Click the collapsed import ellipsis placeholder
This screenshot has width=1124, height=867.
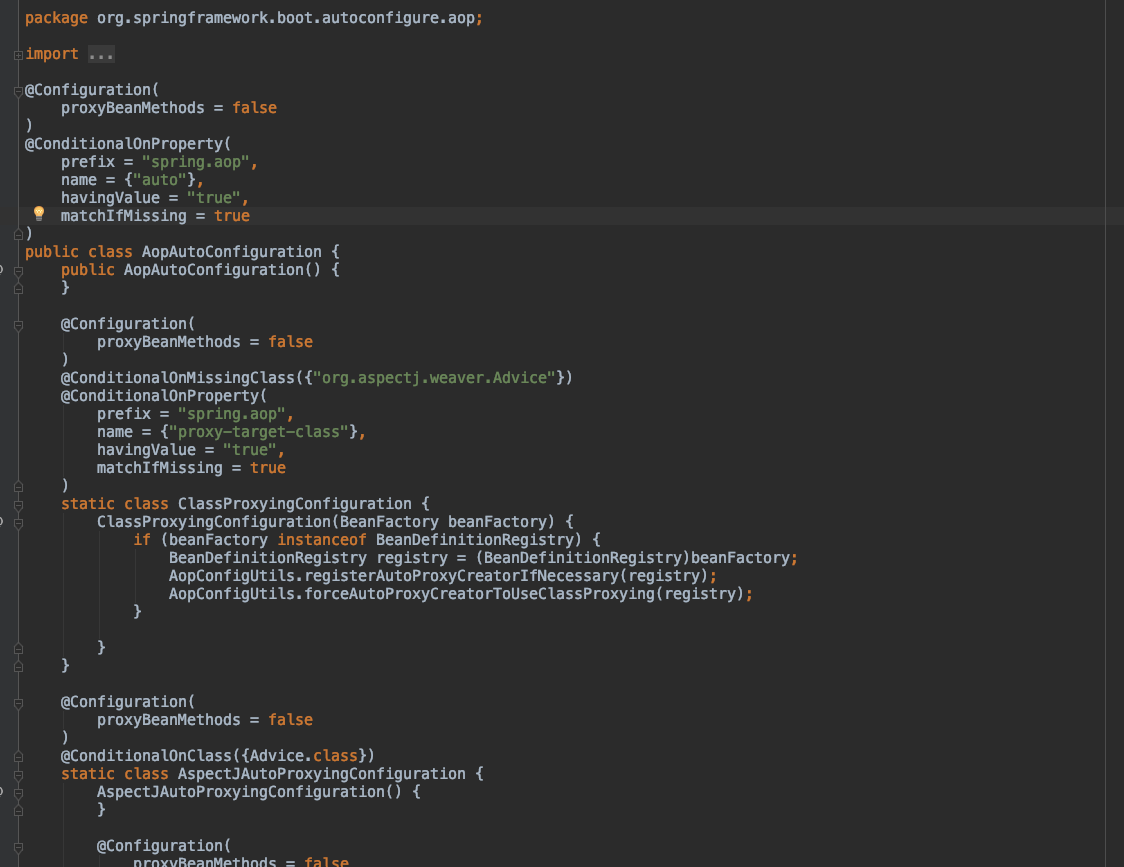point(101,54)
